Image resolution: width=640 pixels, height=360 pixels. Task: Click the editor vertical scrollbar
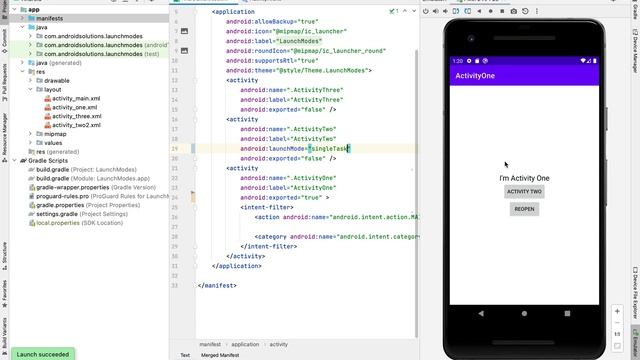point(416,194)
